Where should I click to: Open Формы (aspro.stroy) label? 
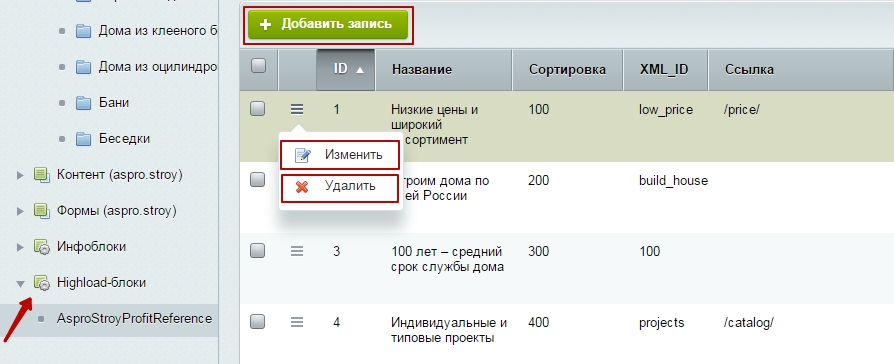[x=117, y=211]
